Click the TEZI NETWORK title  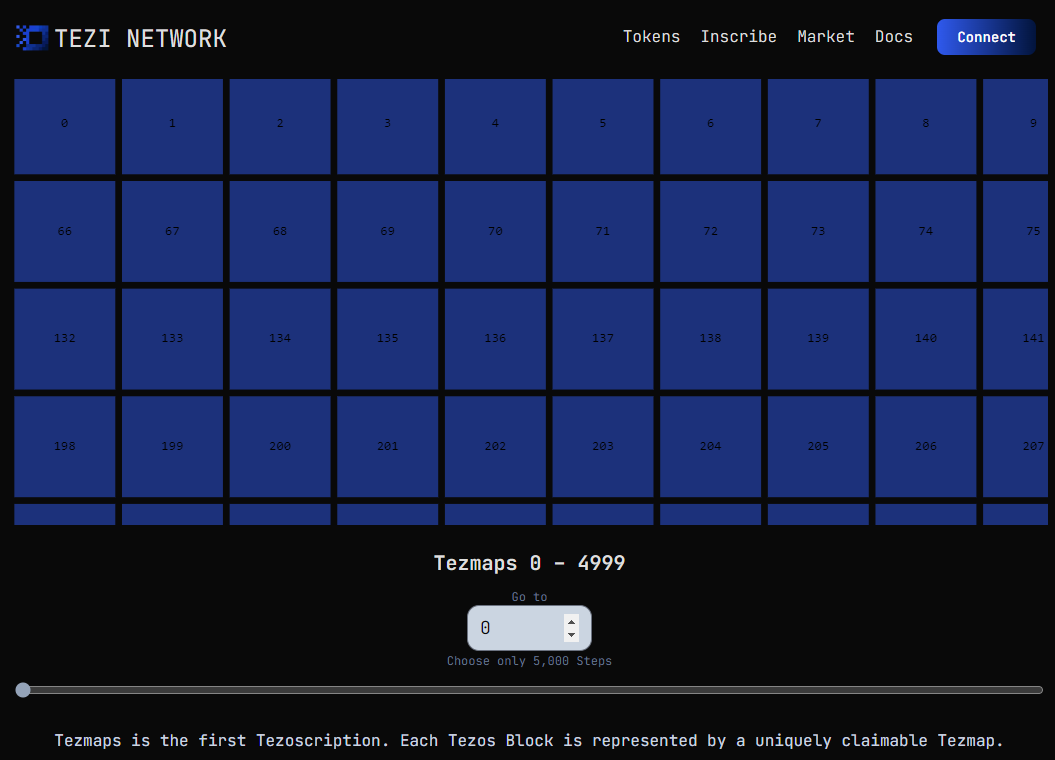pos(141,38)
